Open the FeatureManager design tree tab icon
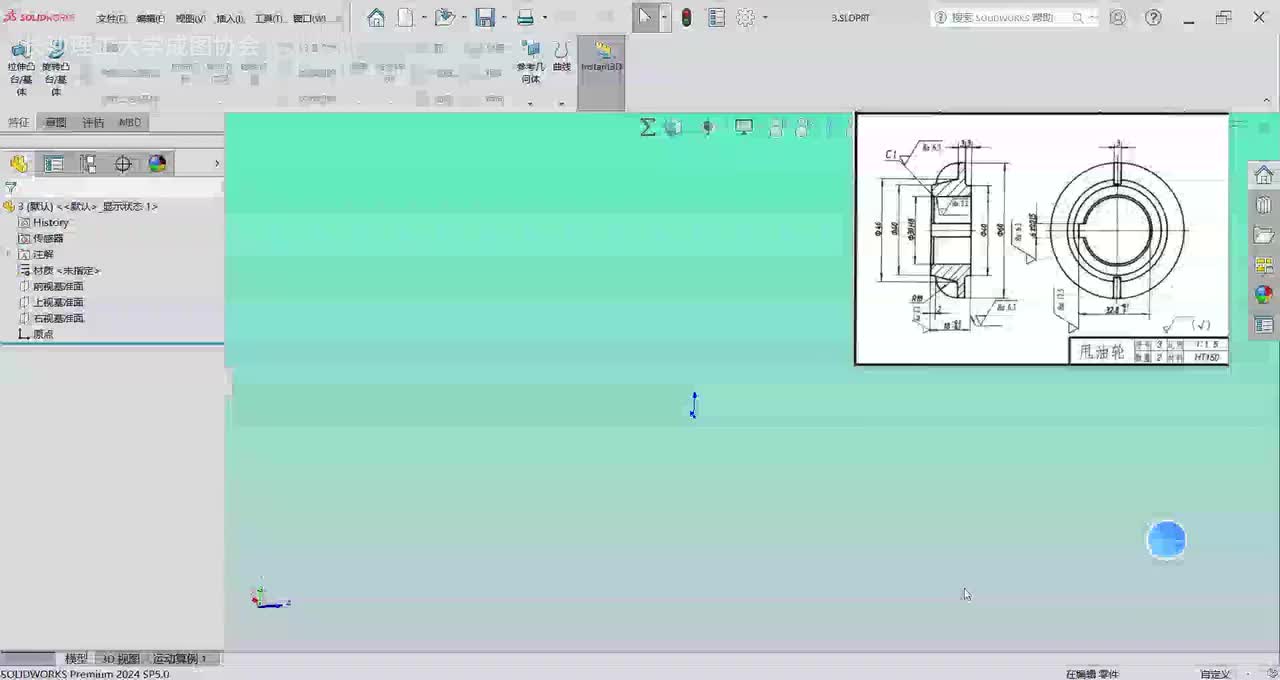Screen dimensions: 1280x680 click(19, 164)
